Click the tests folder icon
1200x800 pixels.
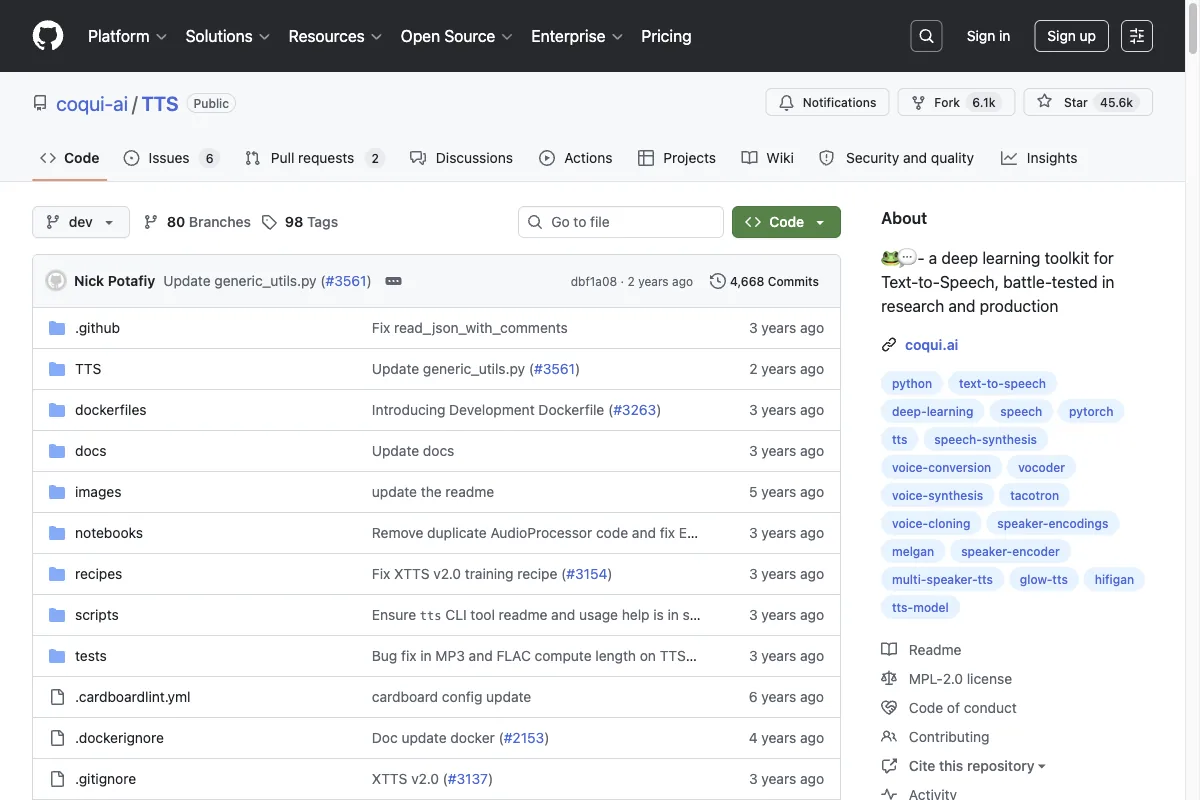pos(57,656)
